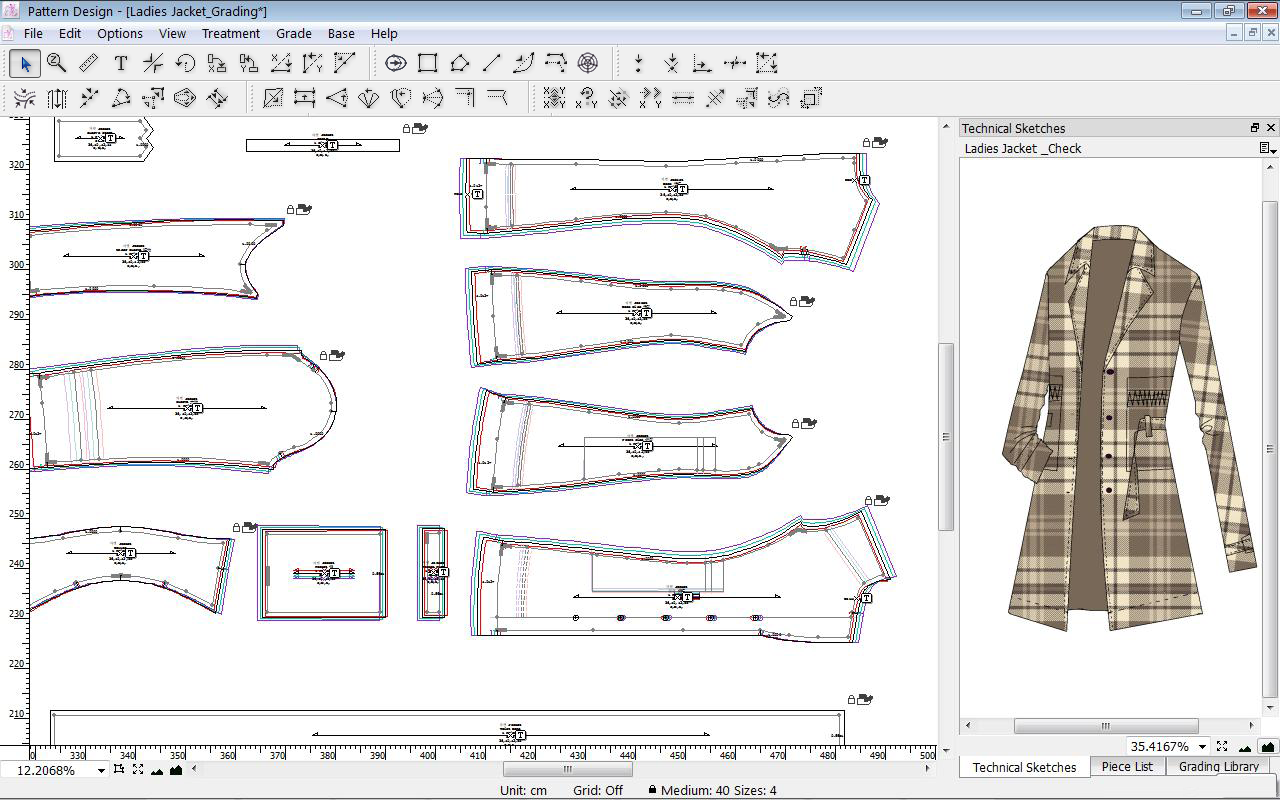Select the straight line draw tool
Screen dimensions: 1280x800
491,64
